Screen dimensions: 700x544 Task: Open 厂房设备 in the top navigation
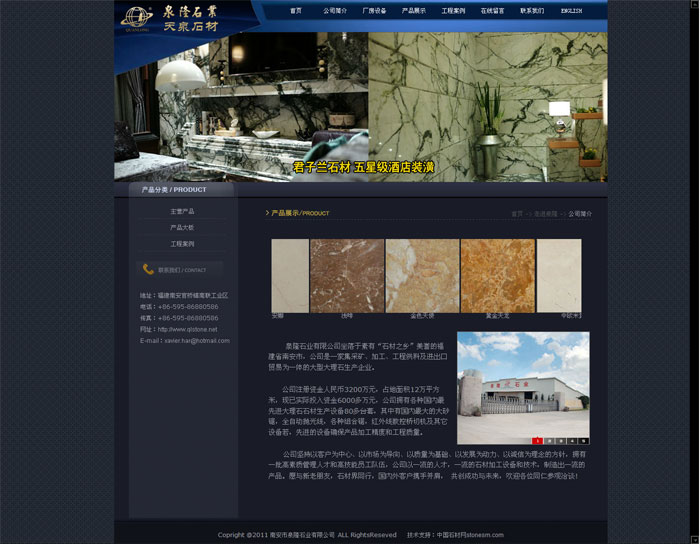(374, 11)
